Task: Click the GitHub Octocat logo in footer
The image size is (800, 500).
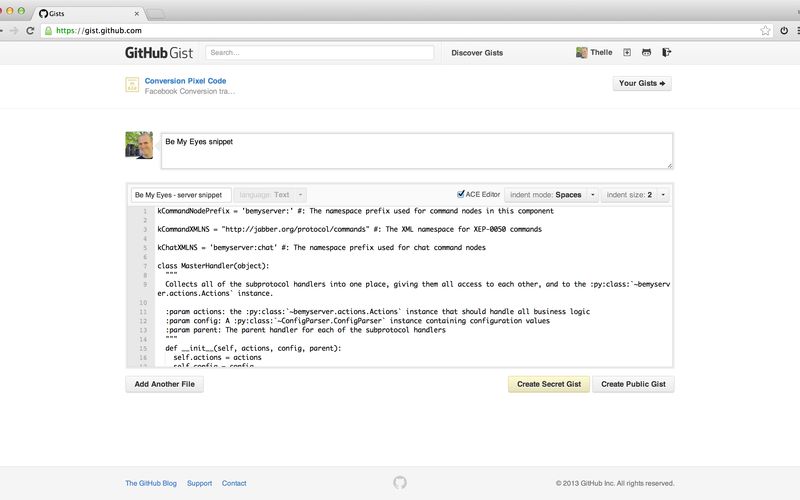Action: [400, 482]
